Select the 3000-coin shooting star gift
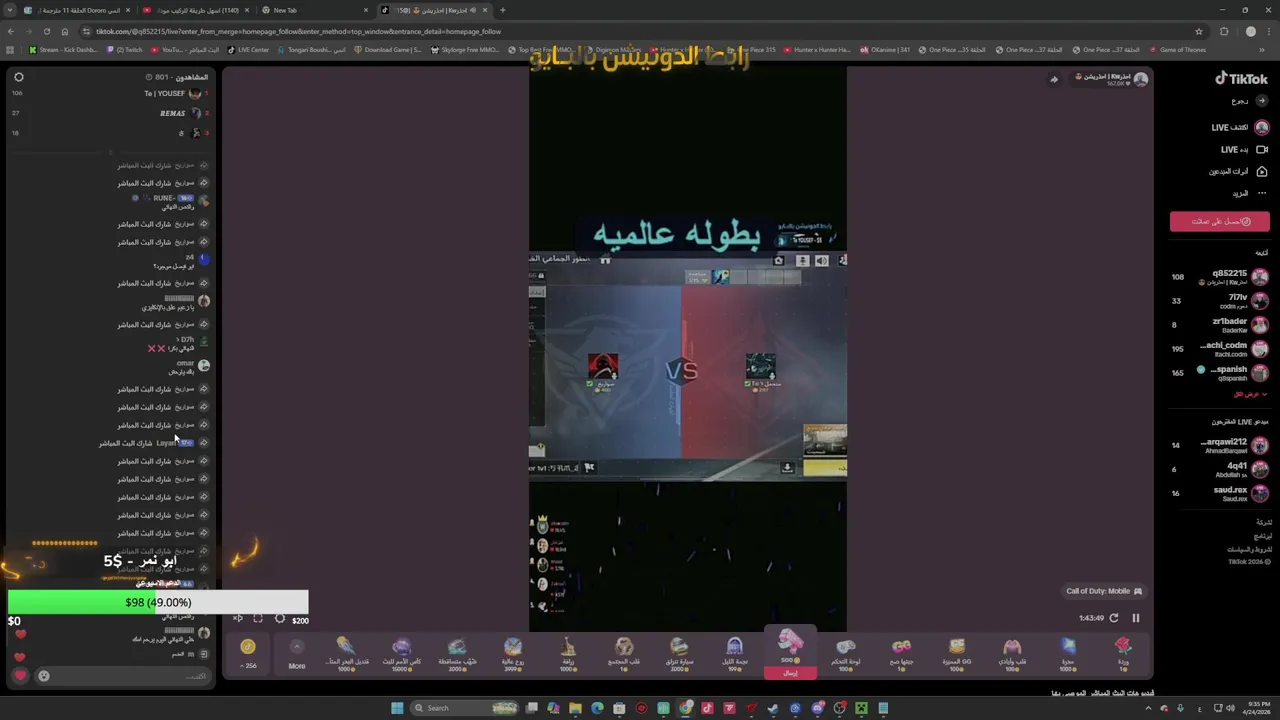Viewport: 1280px width, 720px height. point(457,653)
